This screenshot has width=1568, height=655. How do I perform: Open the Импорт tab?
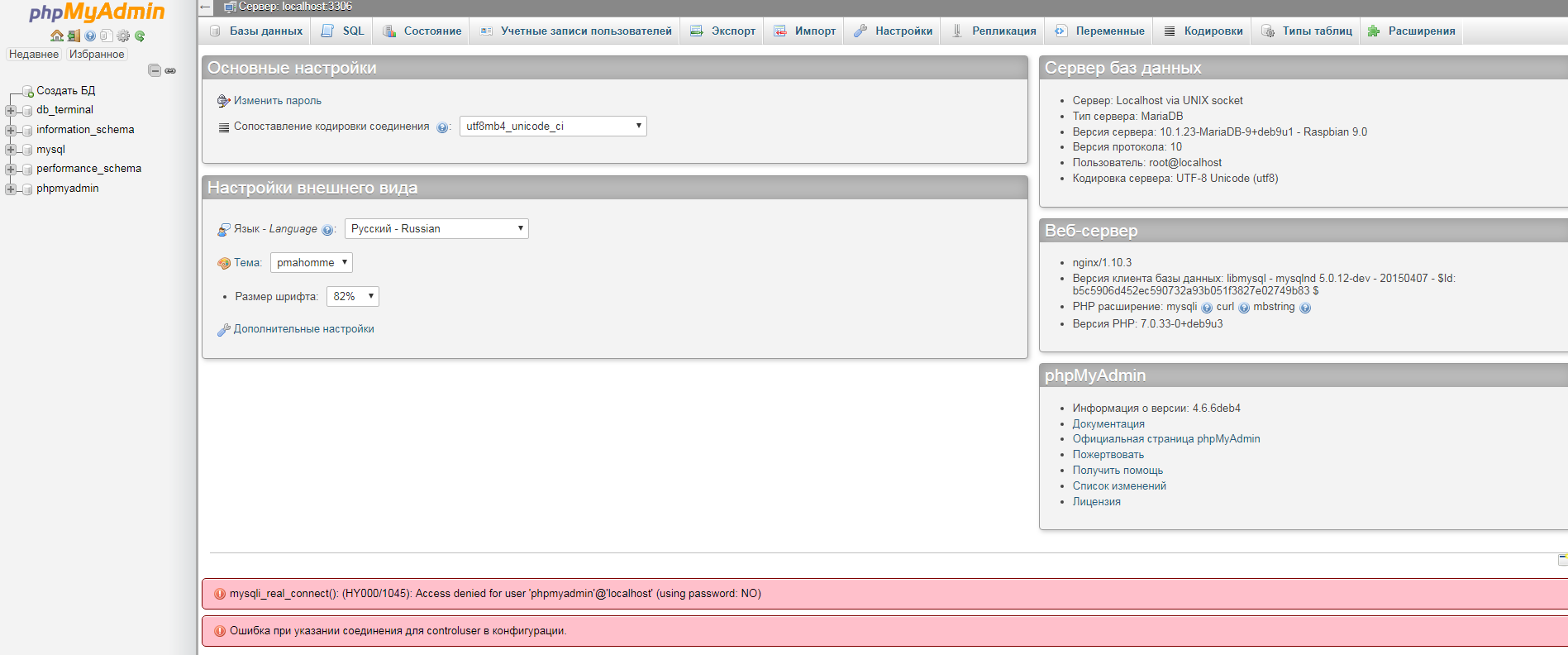(x=804, y=31)
